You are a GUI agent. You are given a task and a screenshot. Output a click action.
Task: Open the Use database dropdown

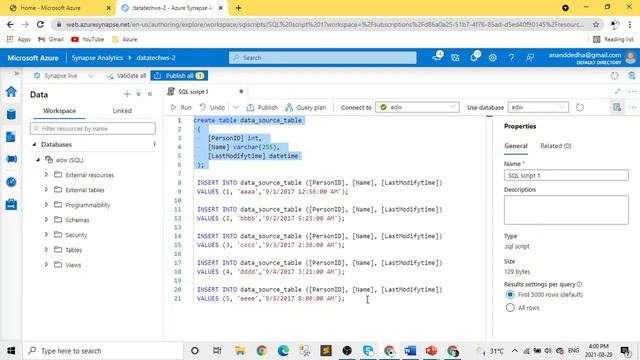click(538, 107)
